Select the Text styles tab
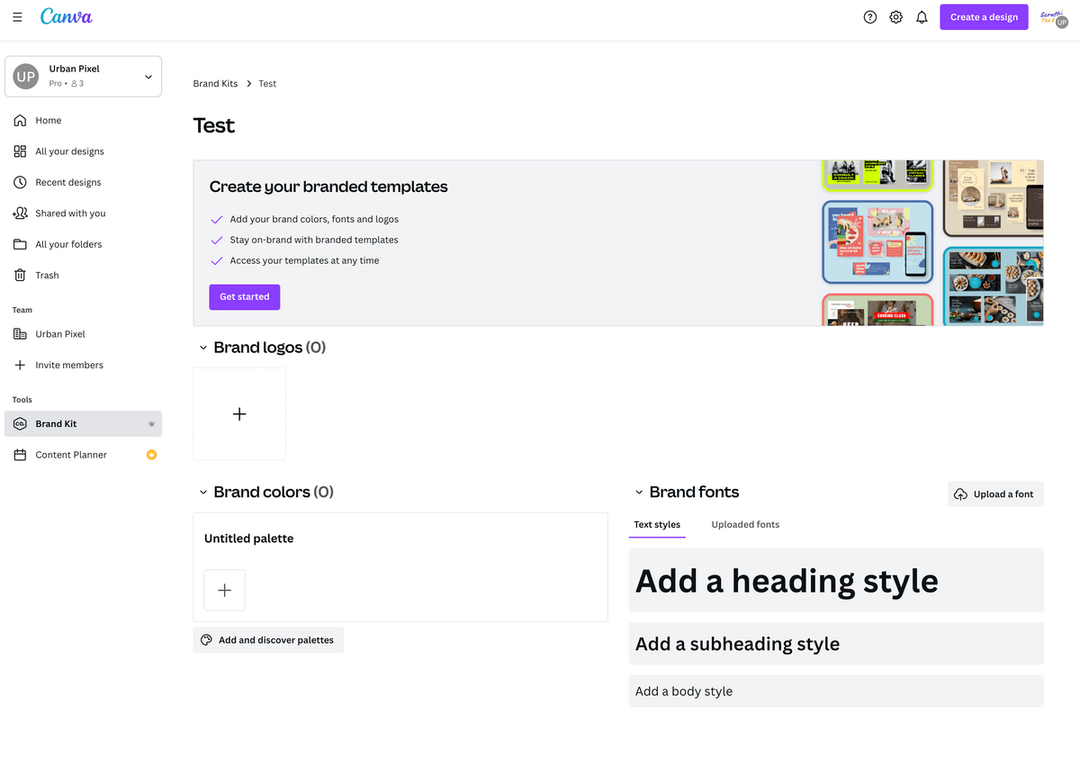The height and width of the screenshot is (761, 1080). click(657, 525)
